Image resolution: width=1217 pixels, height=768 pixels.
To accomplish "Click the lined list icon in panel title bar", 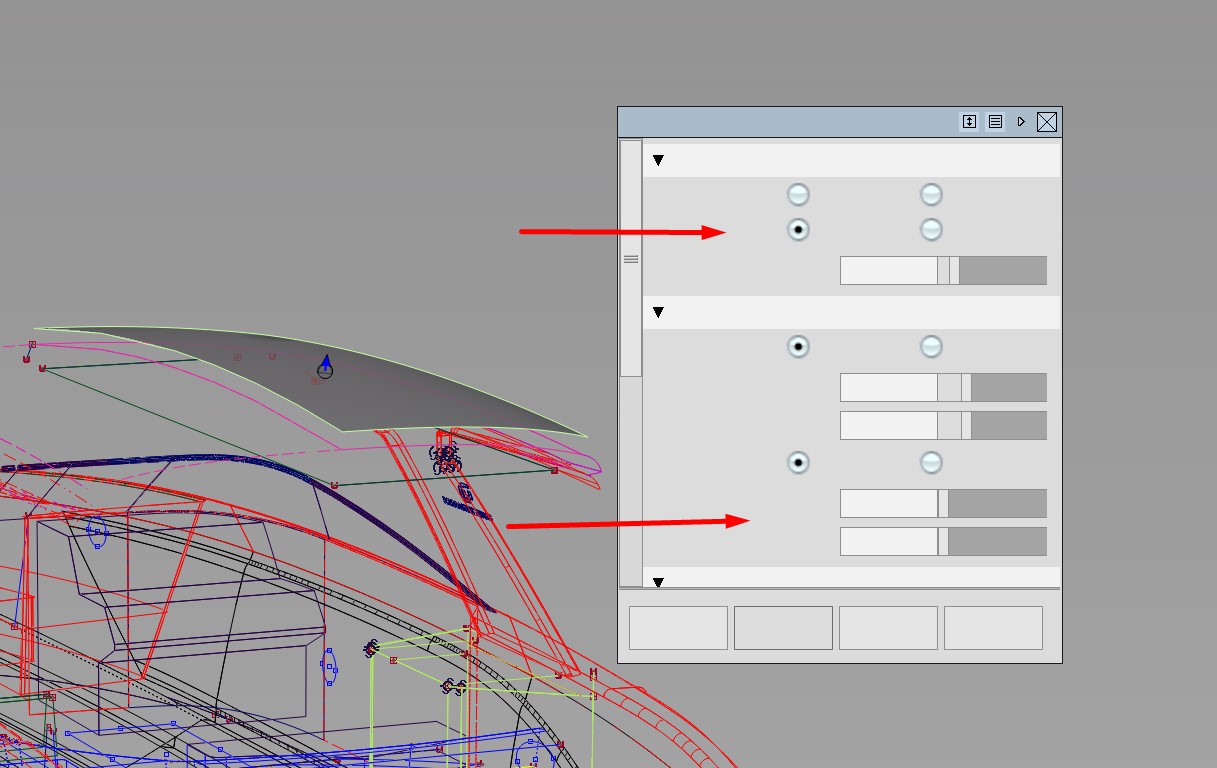I will [x=995, y=121].
